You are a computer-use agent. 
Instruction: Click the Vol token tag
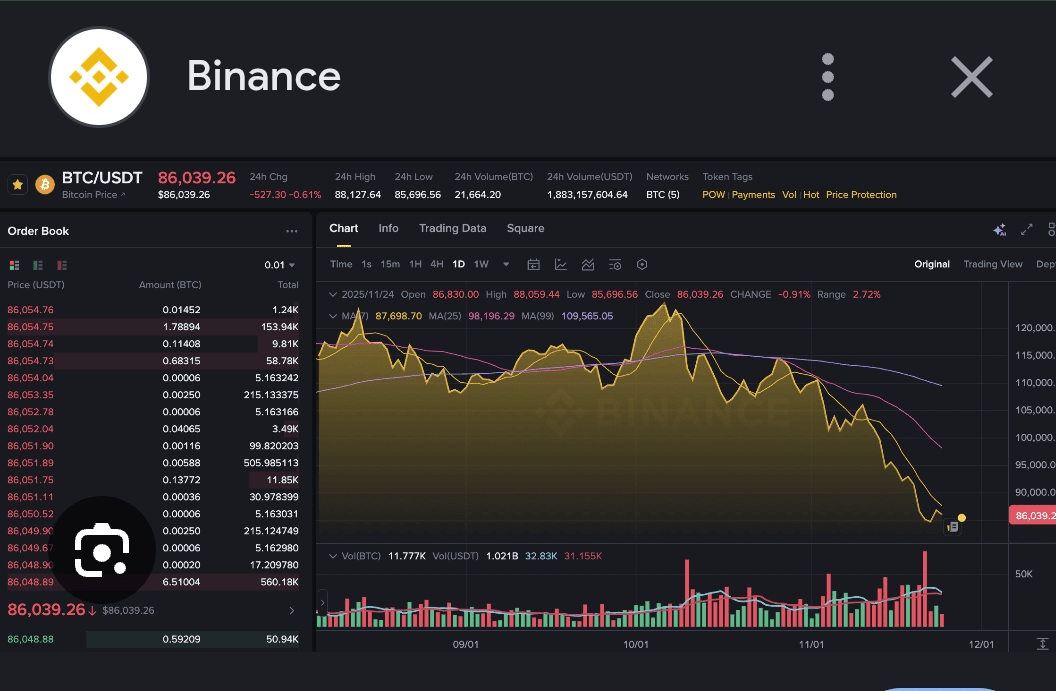[789, 195]
